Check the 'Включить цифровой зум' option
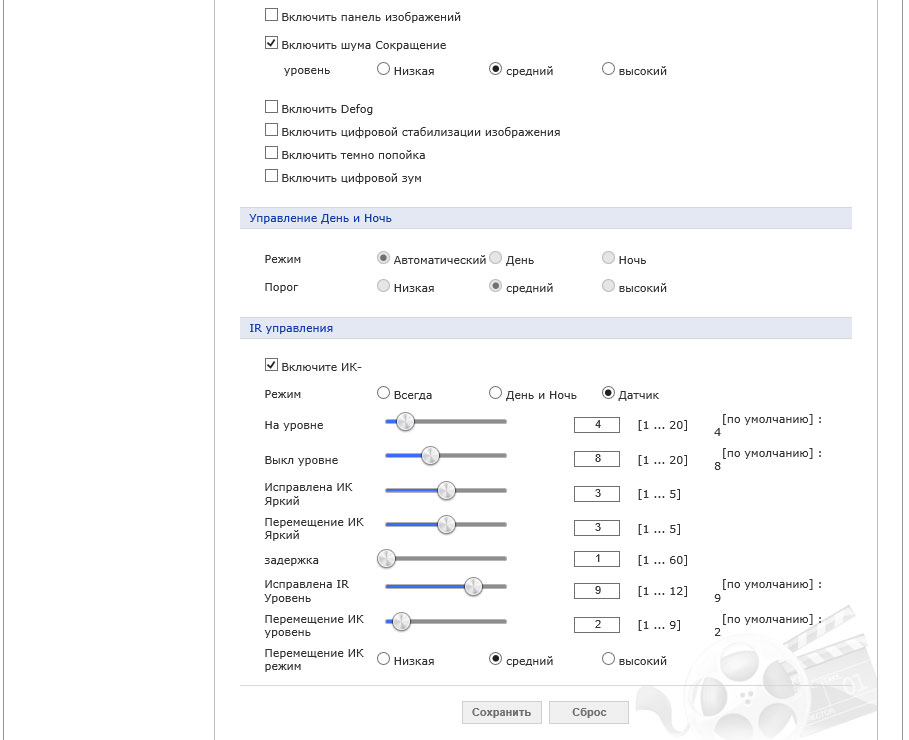This screenshot has height=740, width=909. coord(271,177)
